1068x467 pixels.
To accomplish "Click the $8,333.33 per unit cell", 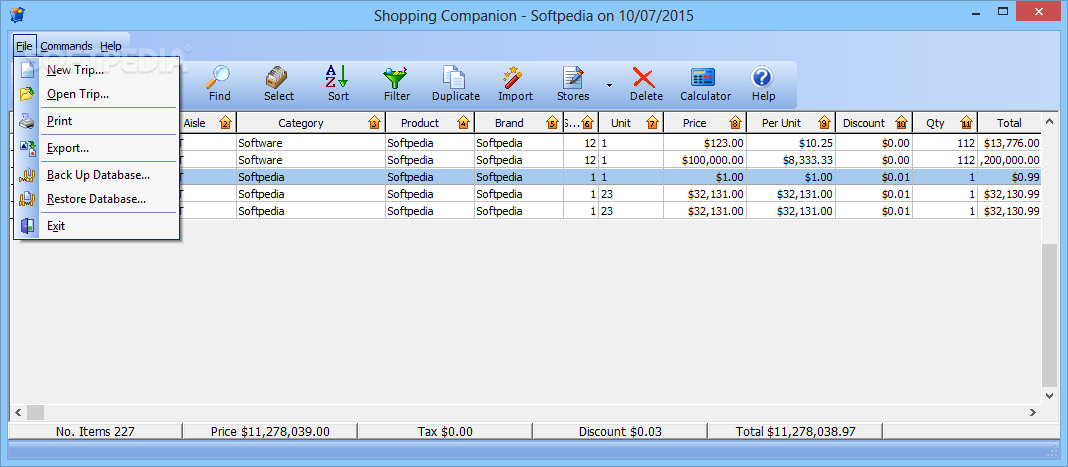I will (791, 160).
